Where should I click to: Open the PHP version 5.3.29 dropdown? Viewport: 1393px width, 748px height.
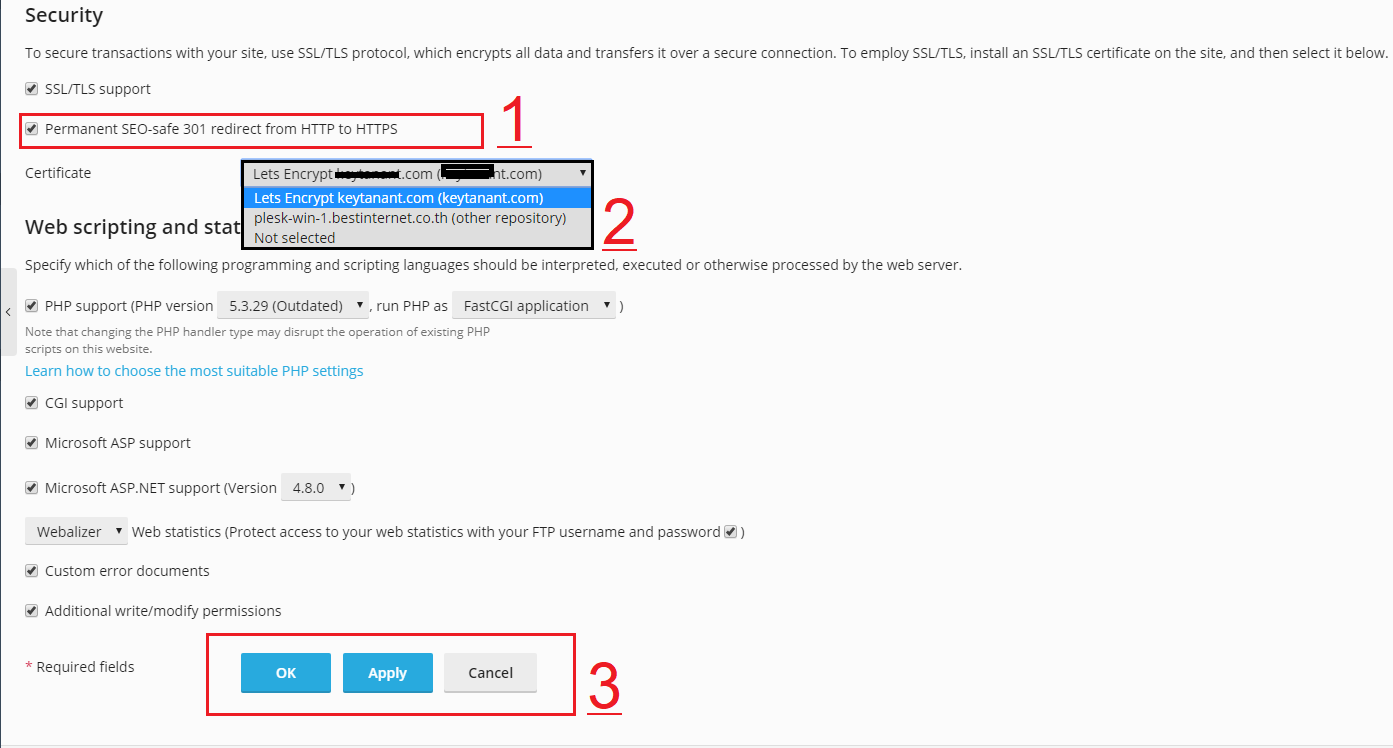pyautogui.click(x=293, y=306)
